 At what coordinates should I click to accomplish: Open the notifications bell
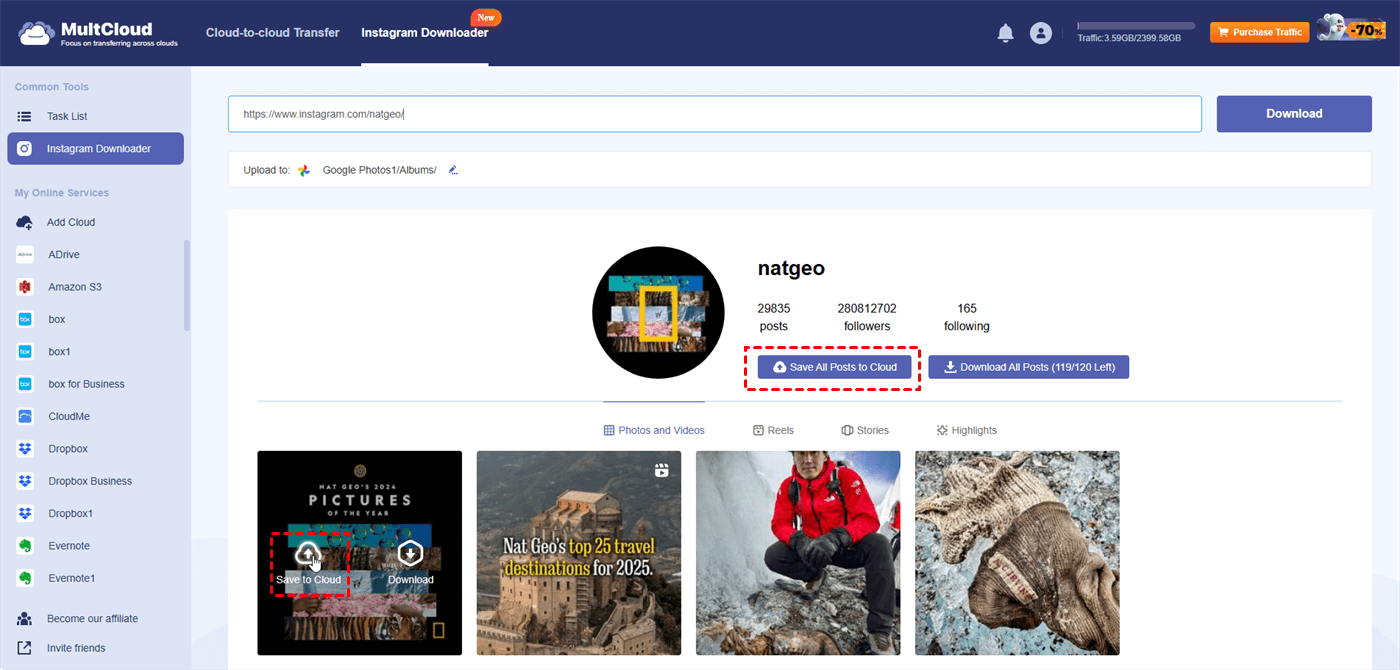1006,33
